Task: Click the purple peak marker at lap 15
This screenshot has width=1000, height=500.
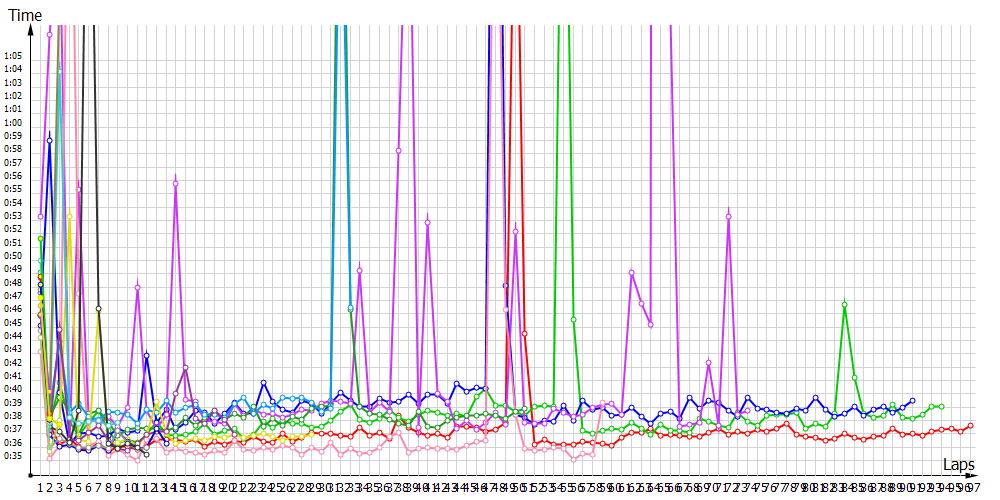Action: coord(176,183)
